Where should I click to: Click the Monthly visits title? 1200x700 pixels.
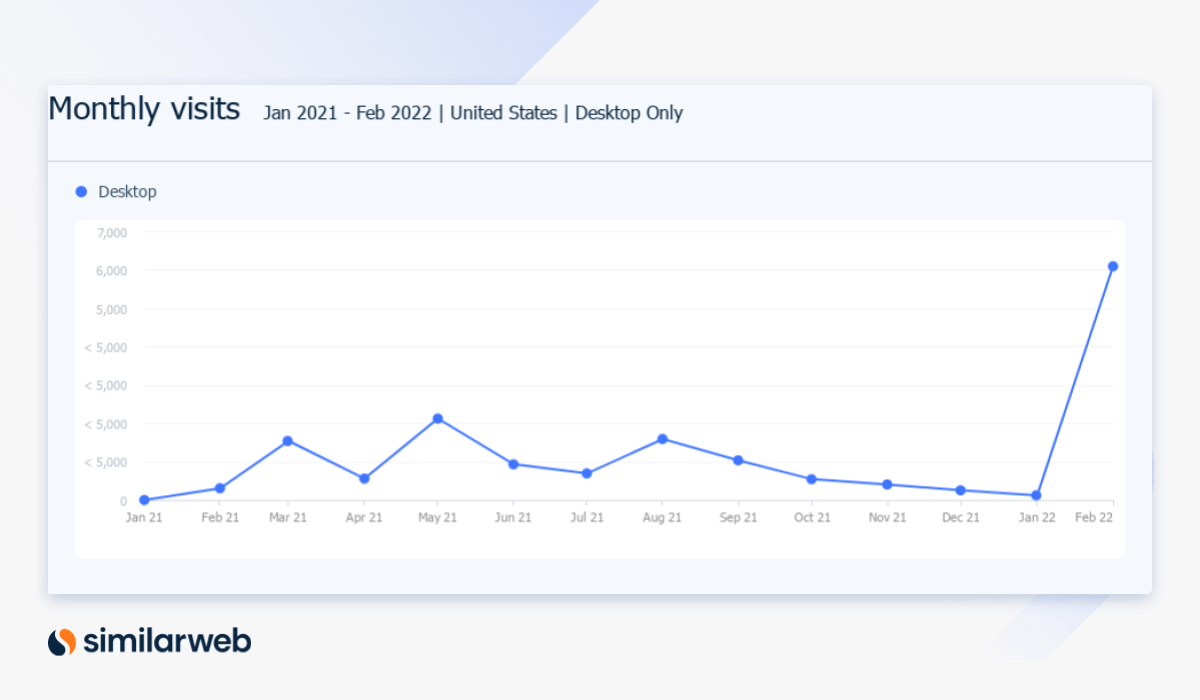(x=144, y=109)
